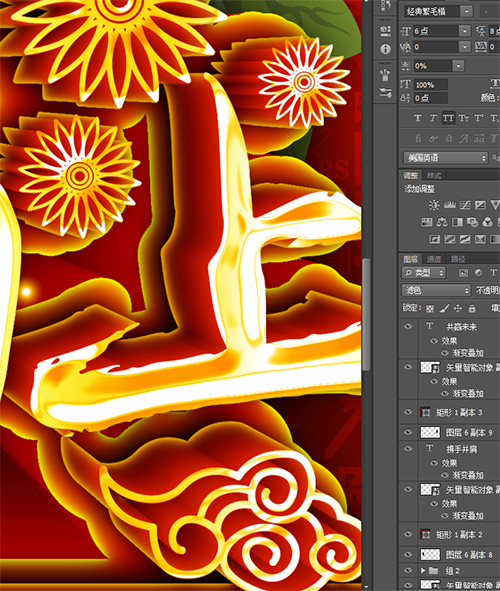Open the font size dropdown showing 6 点
The height and width of the screenshot is (591, 500).
(465, 31)
